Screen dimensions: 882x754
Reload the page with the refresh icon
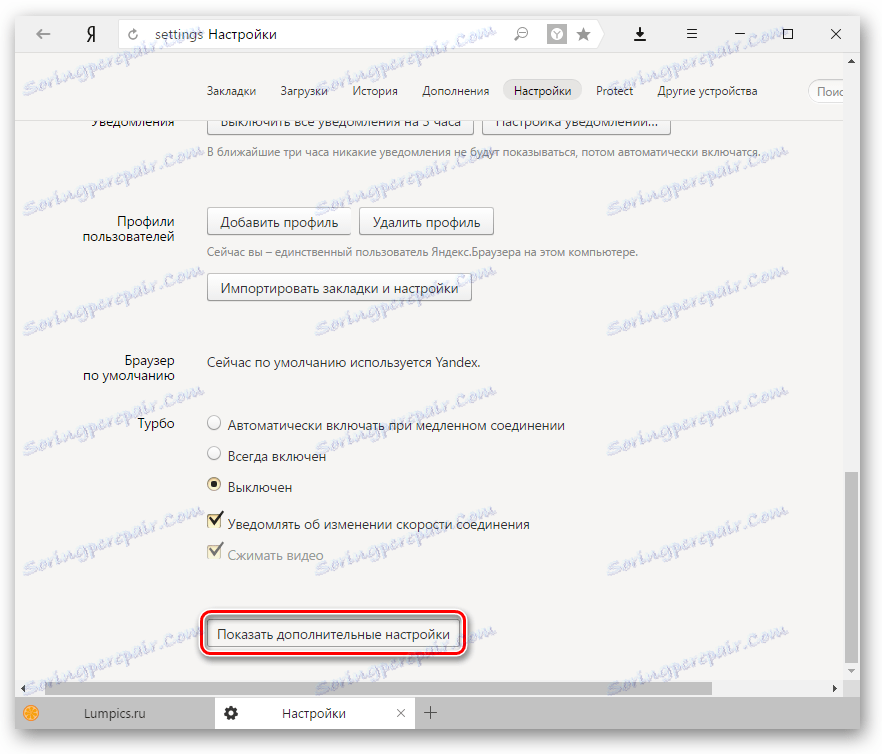[133, 35]
